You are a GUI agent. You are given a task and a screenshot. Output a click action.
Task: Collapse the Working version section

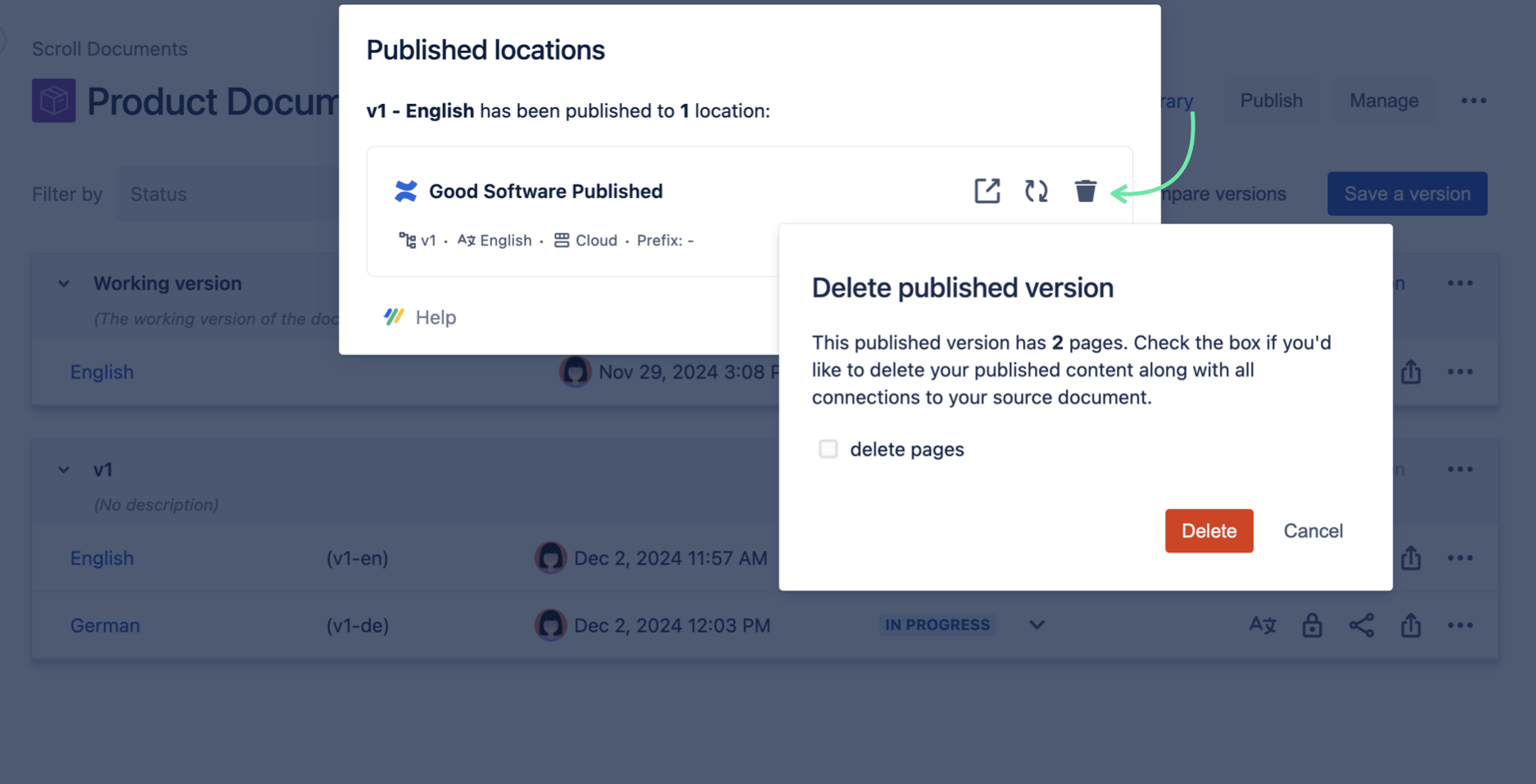63,282
